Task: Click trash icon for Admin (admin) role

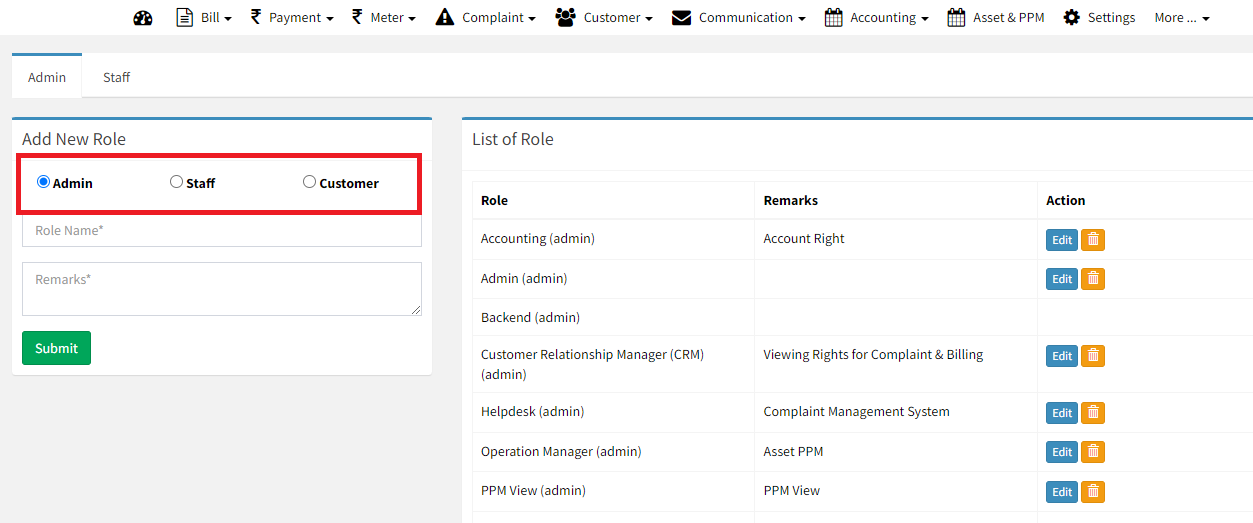Action: (1093, 279)
